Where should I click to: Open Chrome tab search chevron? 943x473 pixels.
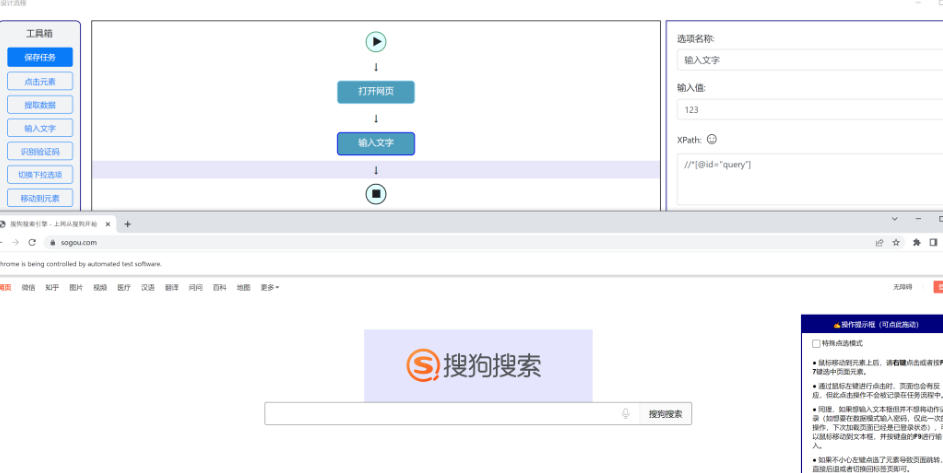pyautogui.click(x=894, y=219)
